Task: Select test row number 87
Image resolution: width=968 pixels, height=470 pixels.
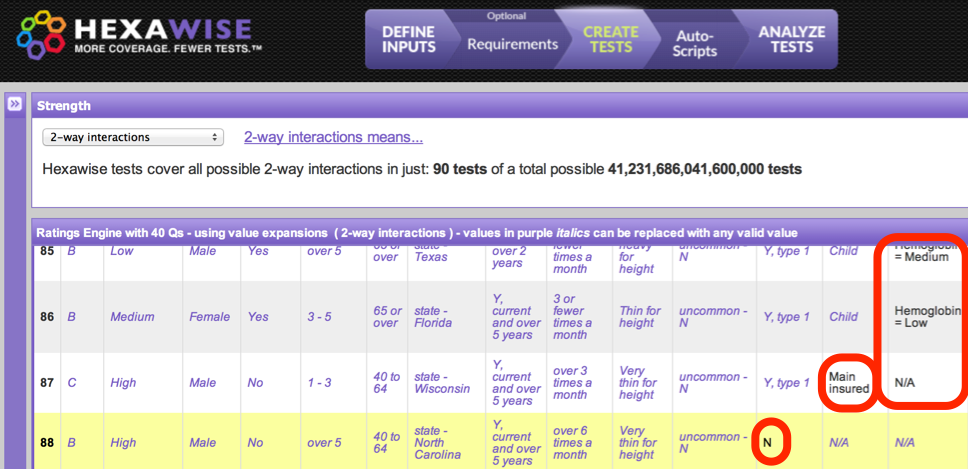Action: pos(47,383)
